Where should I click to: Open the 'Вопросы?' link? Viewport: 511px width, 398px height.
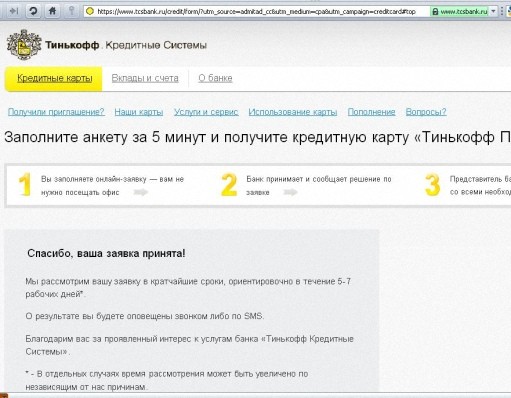point(426,112)
